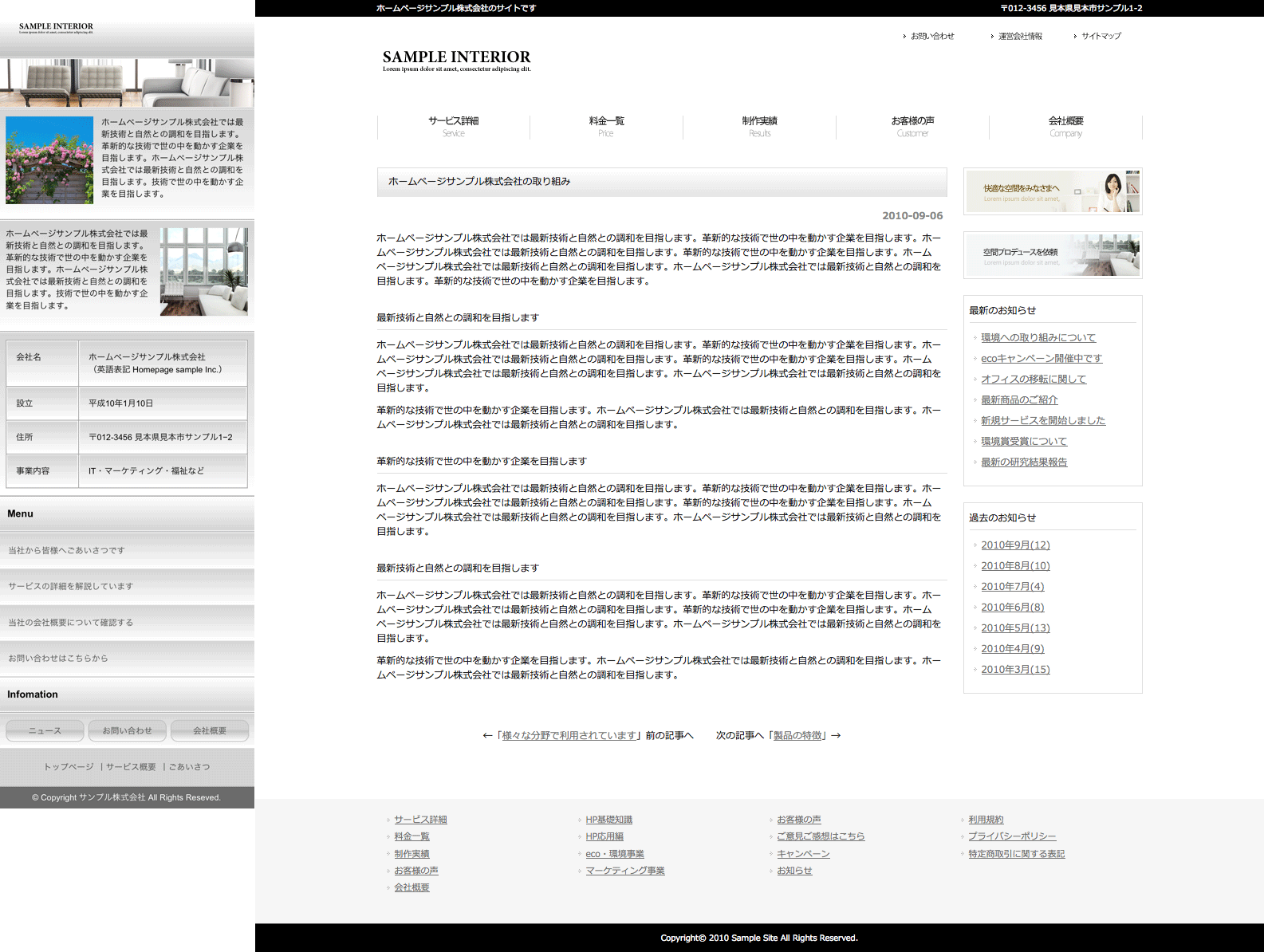Viewport: 1264px width, 952px height.
Task: Open サイトマップ link in header
Action: point(1101,36)
